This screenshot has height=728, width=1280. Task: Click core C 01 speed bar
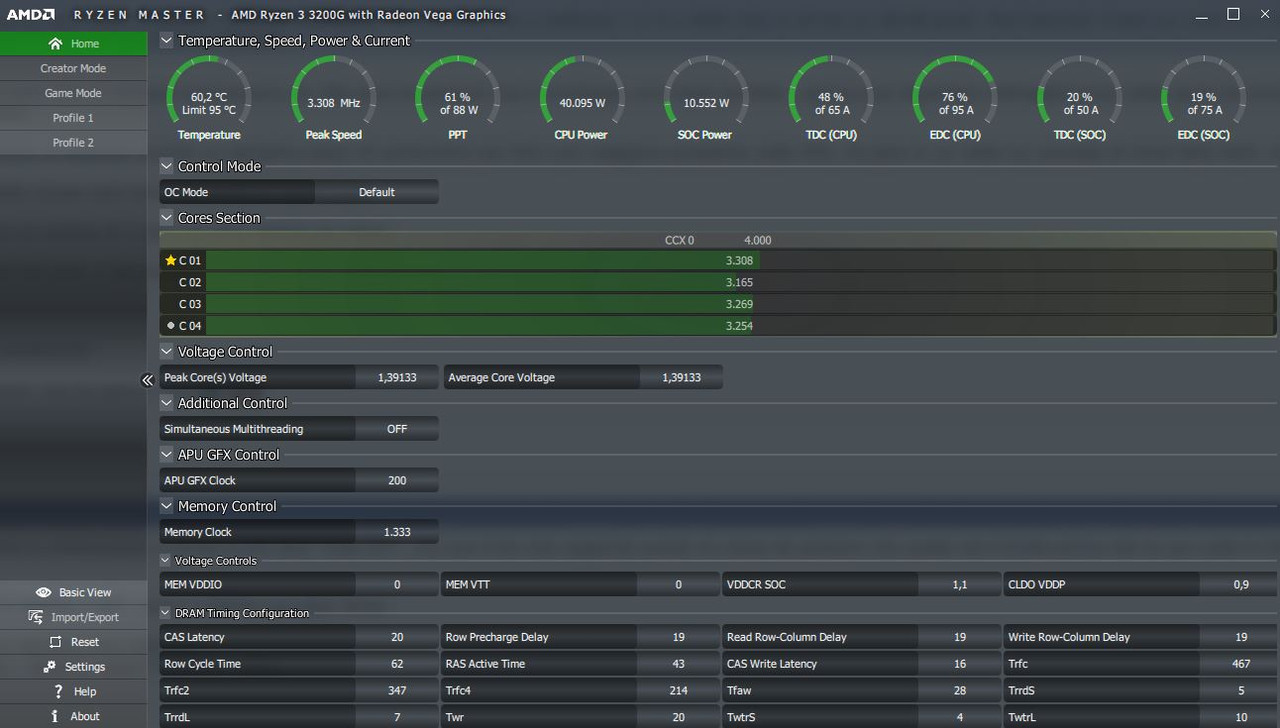coord(740,260)
